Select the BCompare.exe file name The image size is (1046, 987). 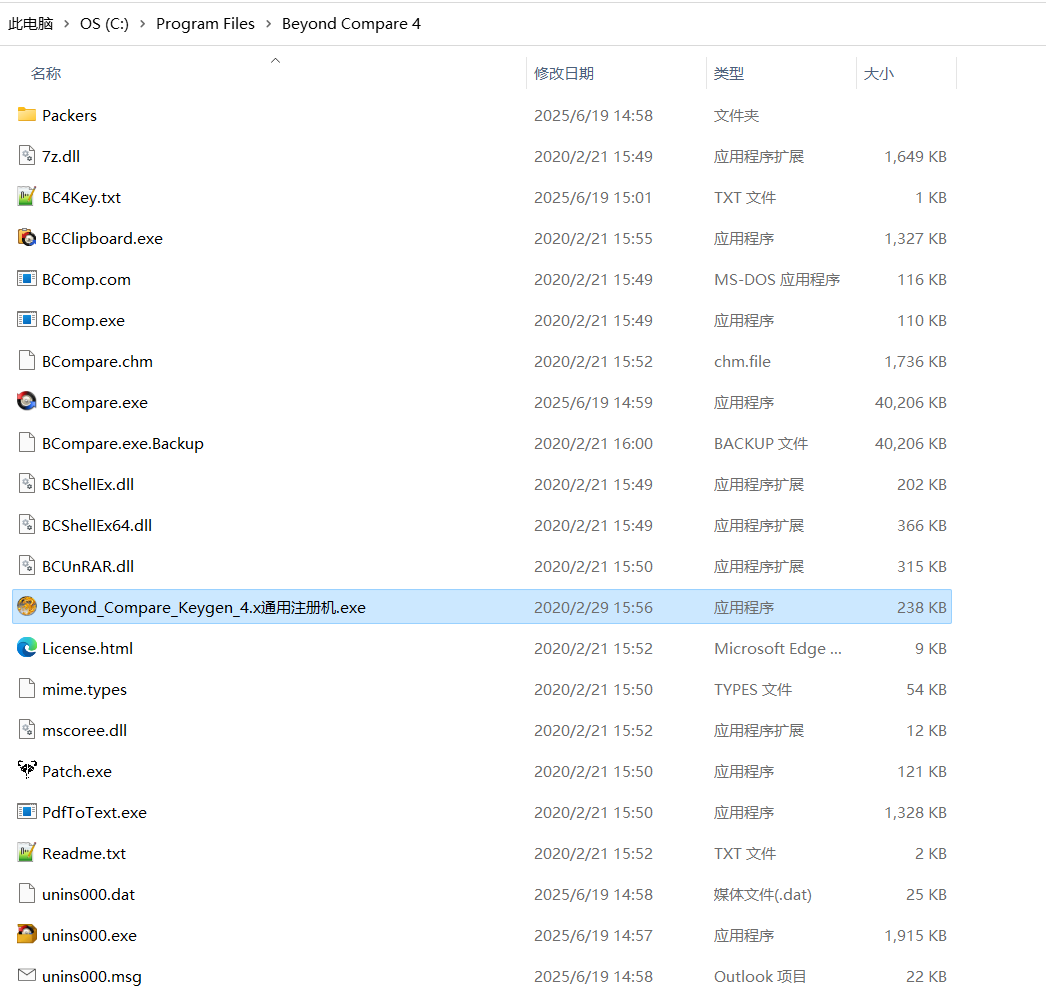tap(95, 403)
